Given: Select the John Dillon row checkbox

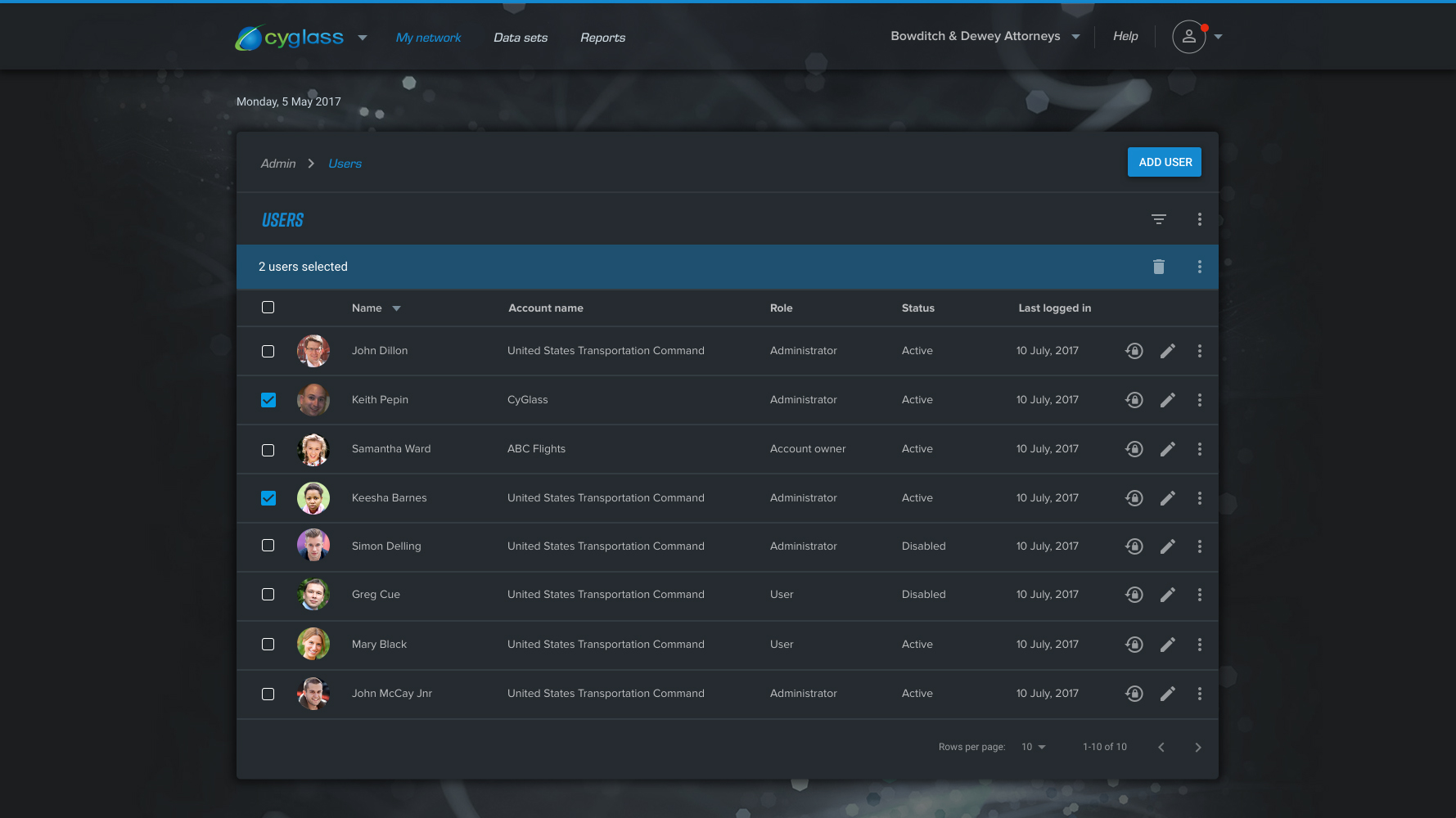Looking at the screenshot, I should pos(268,351).
